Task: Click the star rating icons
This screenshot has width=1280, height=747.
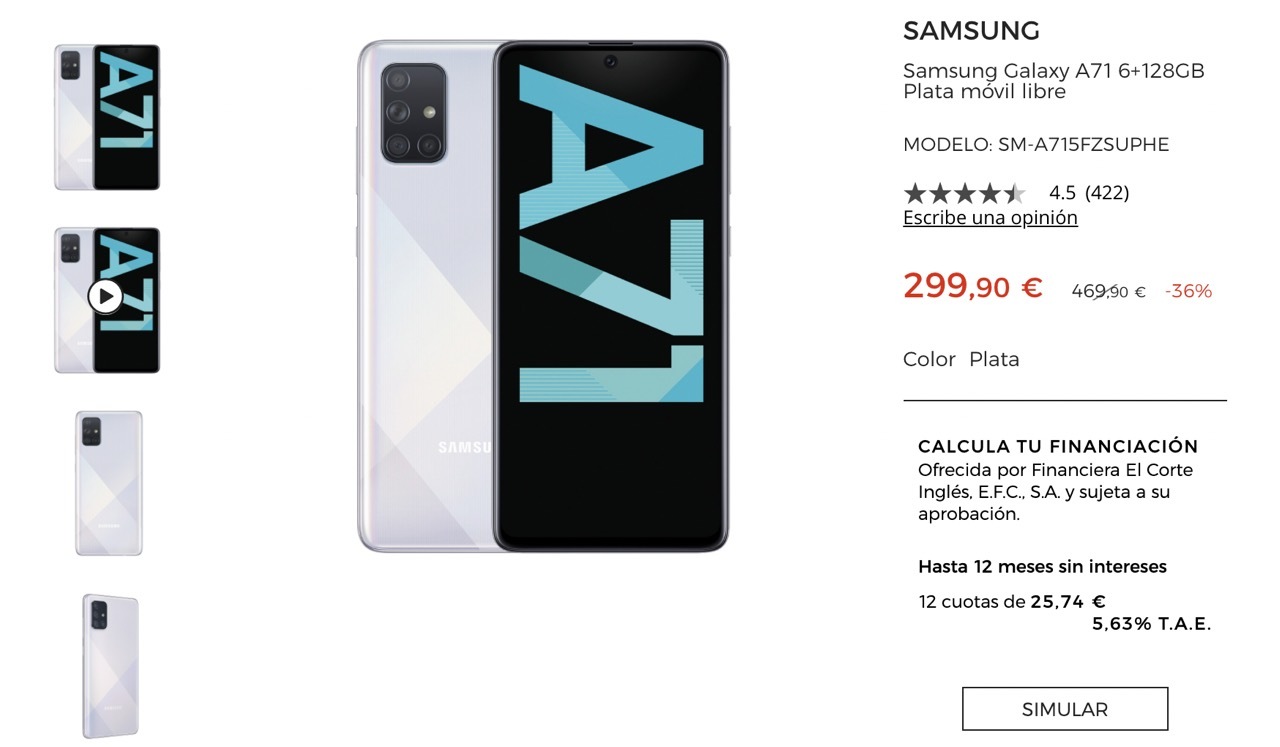Action: [964, 193]
